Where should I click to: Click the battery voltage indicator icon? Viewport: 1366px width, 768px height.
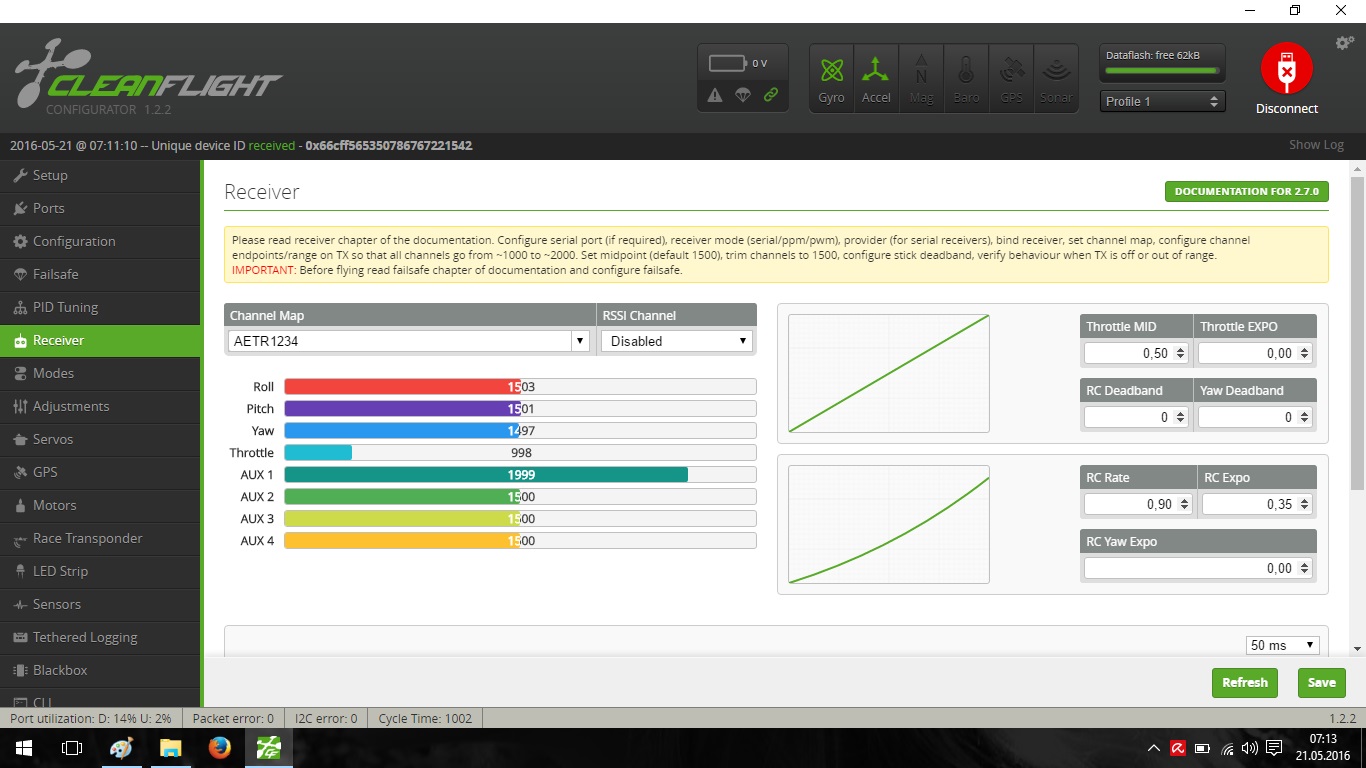pos(727,63)
